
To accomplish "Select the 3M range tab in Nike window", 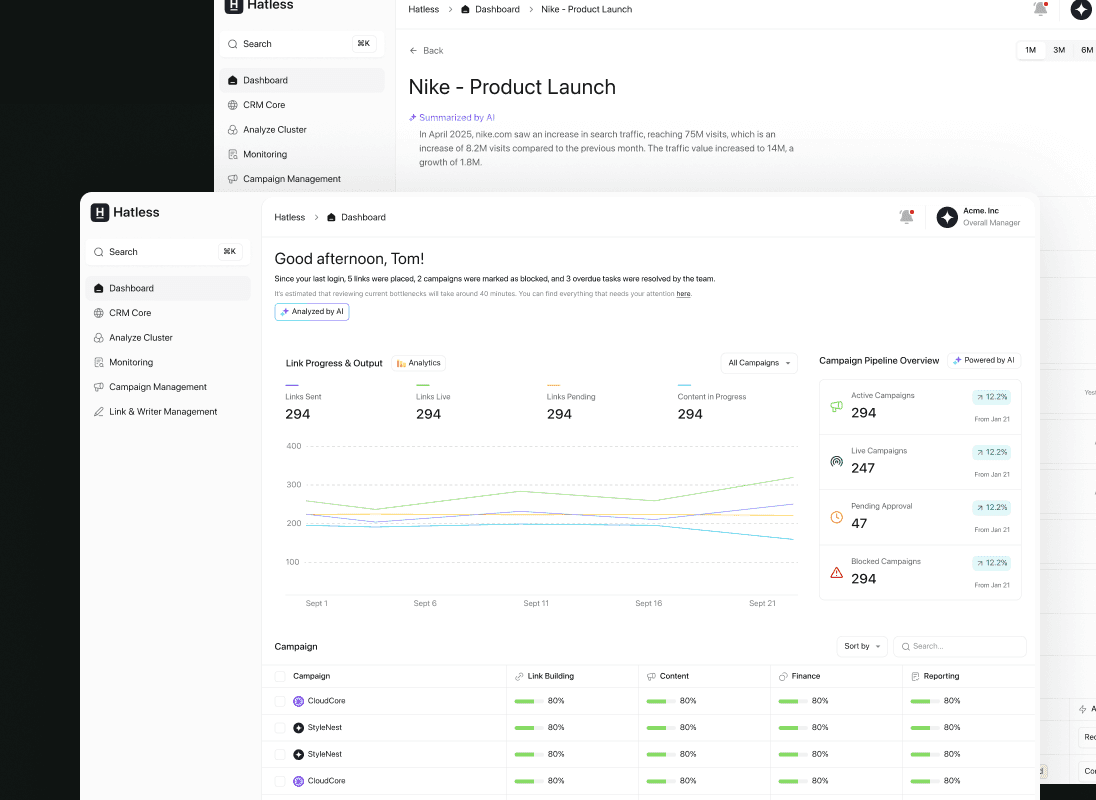I will click(x=1059, y=50).
